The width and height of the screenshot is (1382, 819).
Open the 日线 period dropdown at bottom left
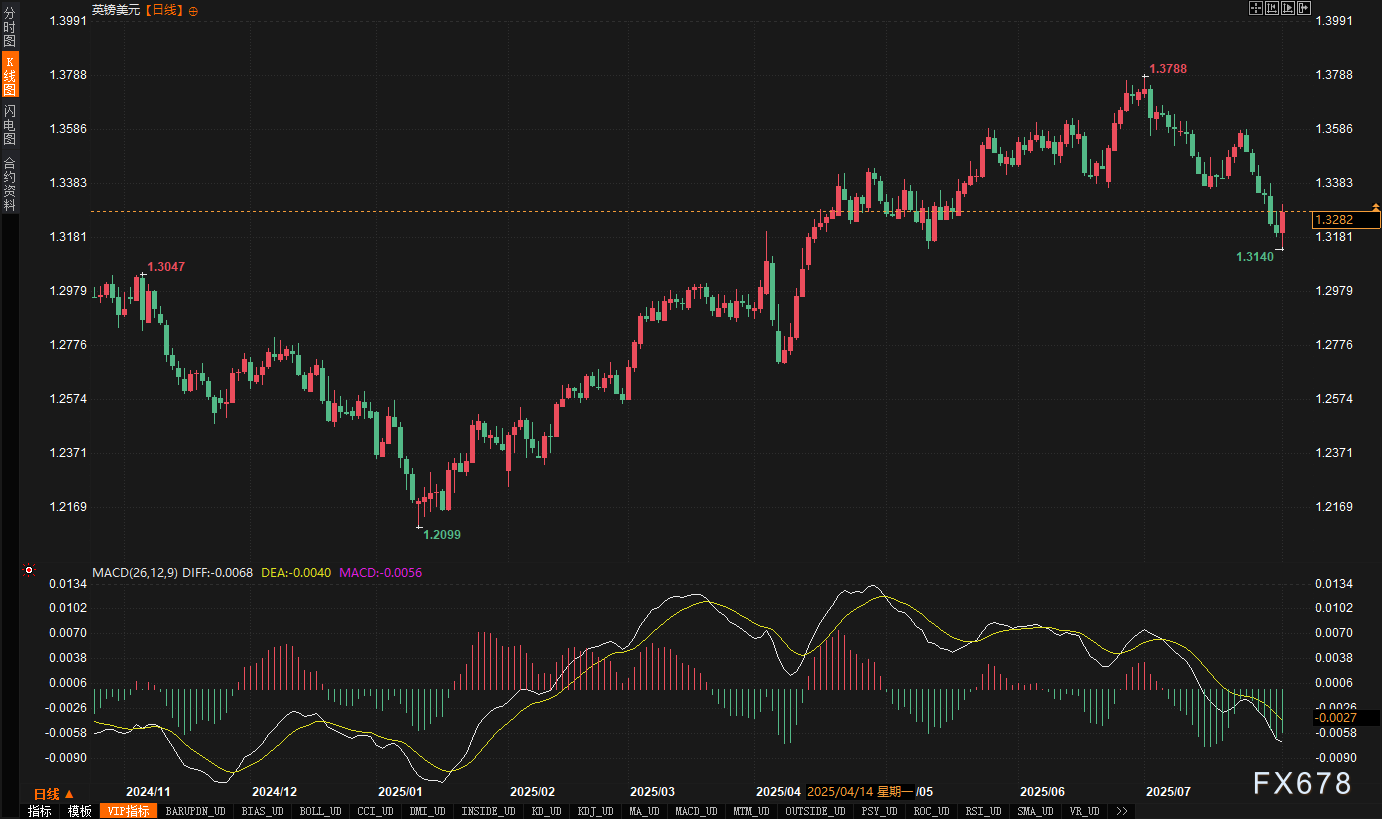[x=54, y=794]
